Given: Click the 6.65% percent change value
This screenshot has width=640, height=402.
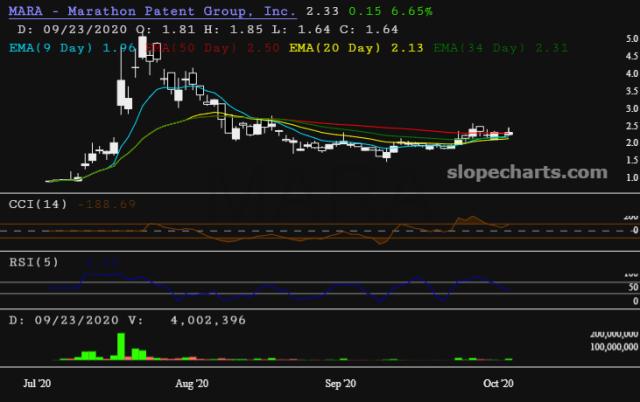Looking at the screenshot, I should 385,10.
